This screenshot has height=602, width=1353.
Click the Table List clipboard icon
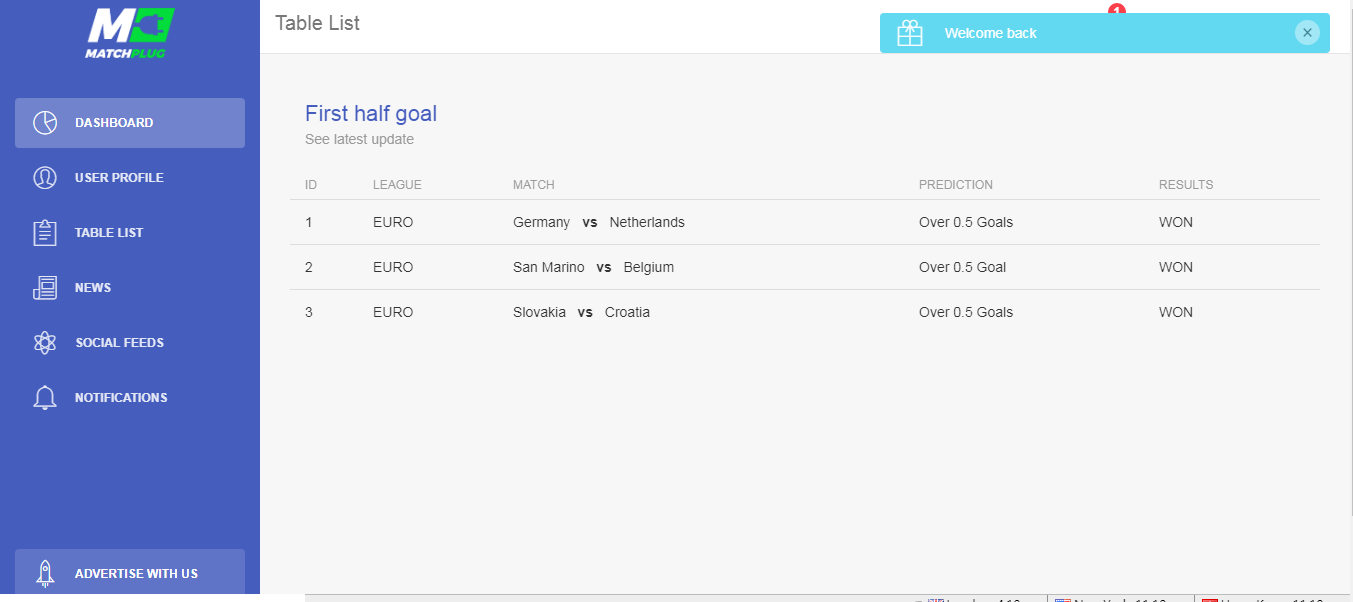pos(45,233)
